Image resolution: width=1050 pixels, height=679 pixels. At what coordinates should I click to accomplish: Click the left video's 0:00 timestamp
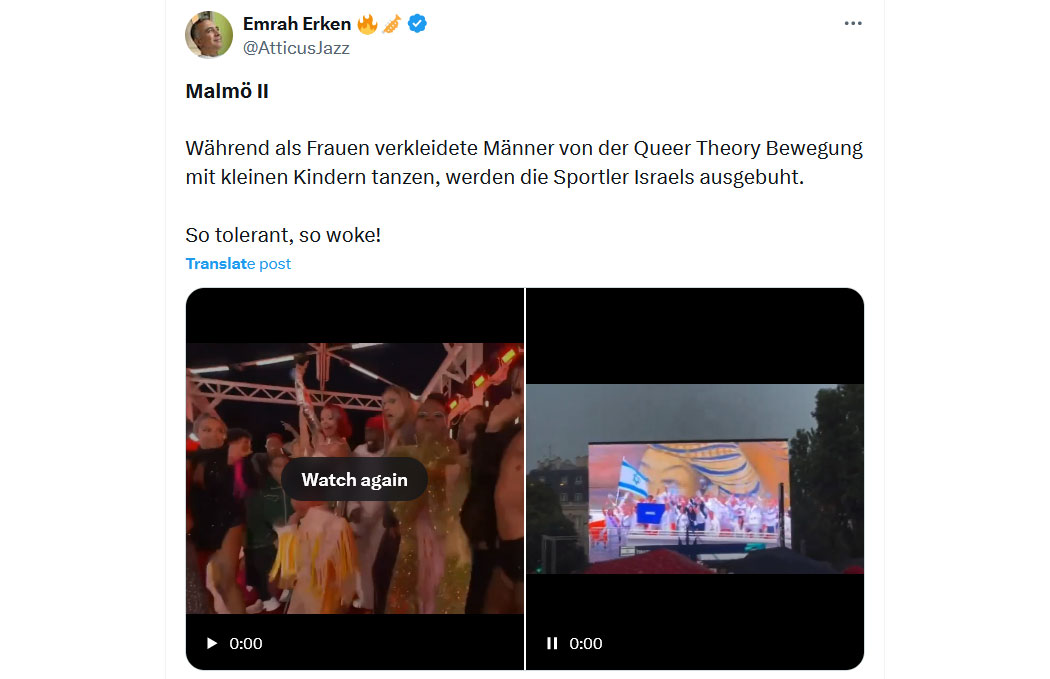(x=246, y=644)
